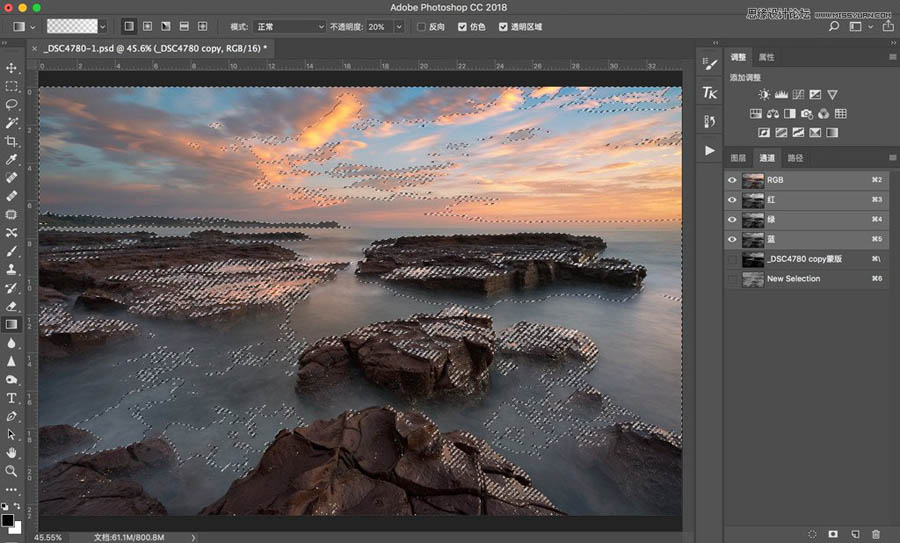The height and width of the screenshot is (543, 900).
Task: Expand the left toolbar chevrons
Action: pyautogui.click(x=5, y=43)
